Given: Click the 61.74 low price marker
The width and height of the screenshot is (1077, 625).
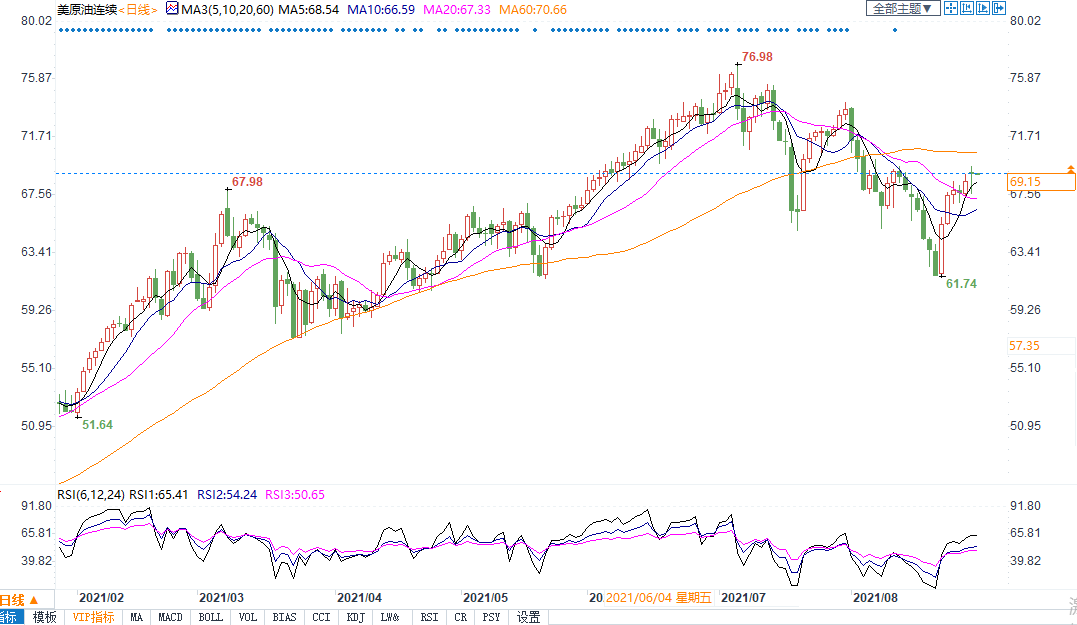Looking at the screenshot, I should pyautogui.click(x=961, y=284).
